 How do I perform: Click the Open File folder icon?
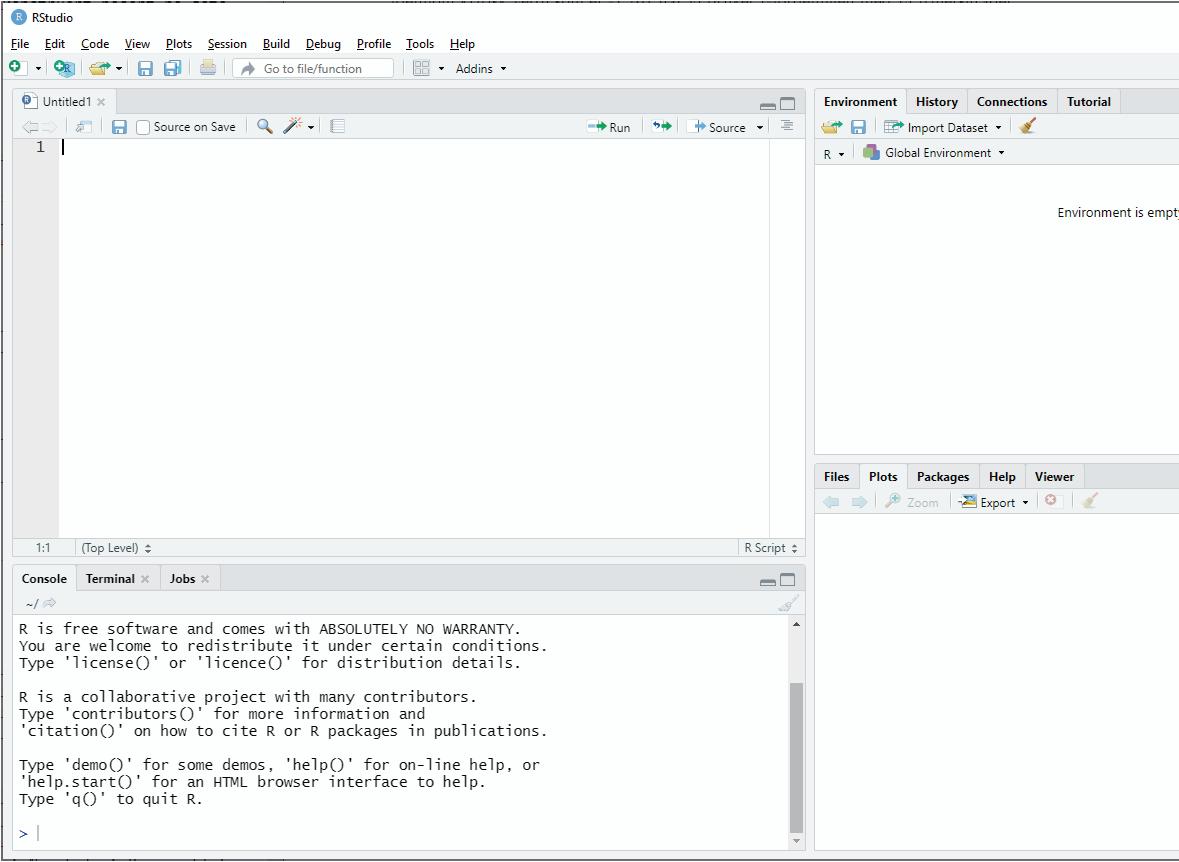[x=99, y=68]
